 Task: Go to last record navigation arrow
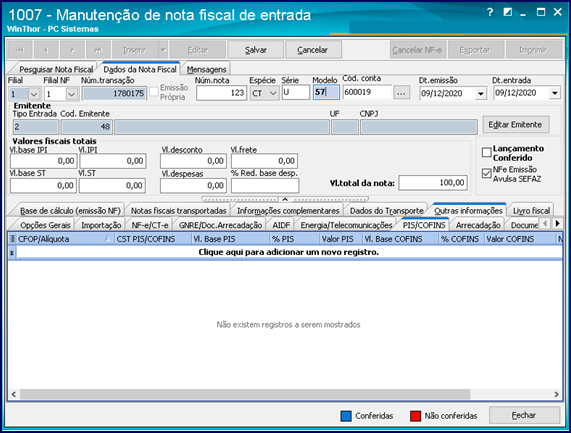(98, 50)
